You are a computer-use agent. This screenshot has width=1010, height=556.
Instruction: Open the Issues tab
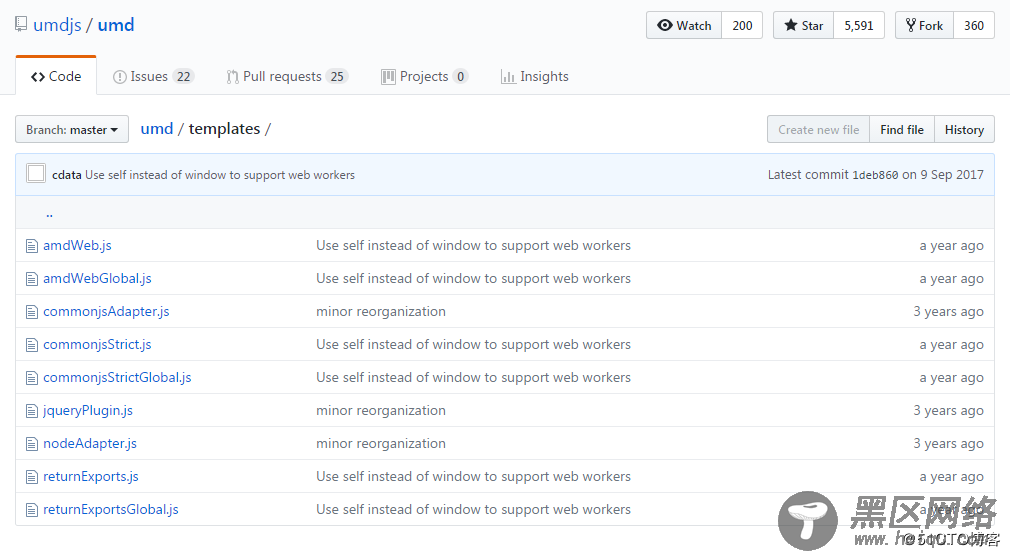(153, 76)
